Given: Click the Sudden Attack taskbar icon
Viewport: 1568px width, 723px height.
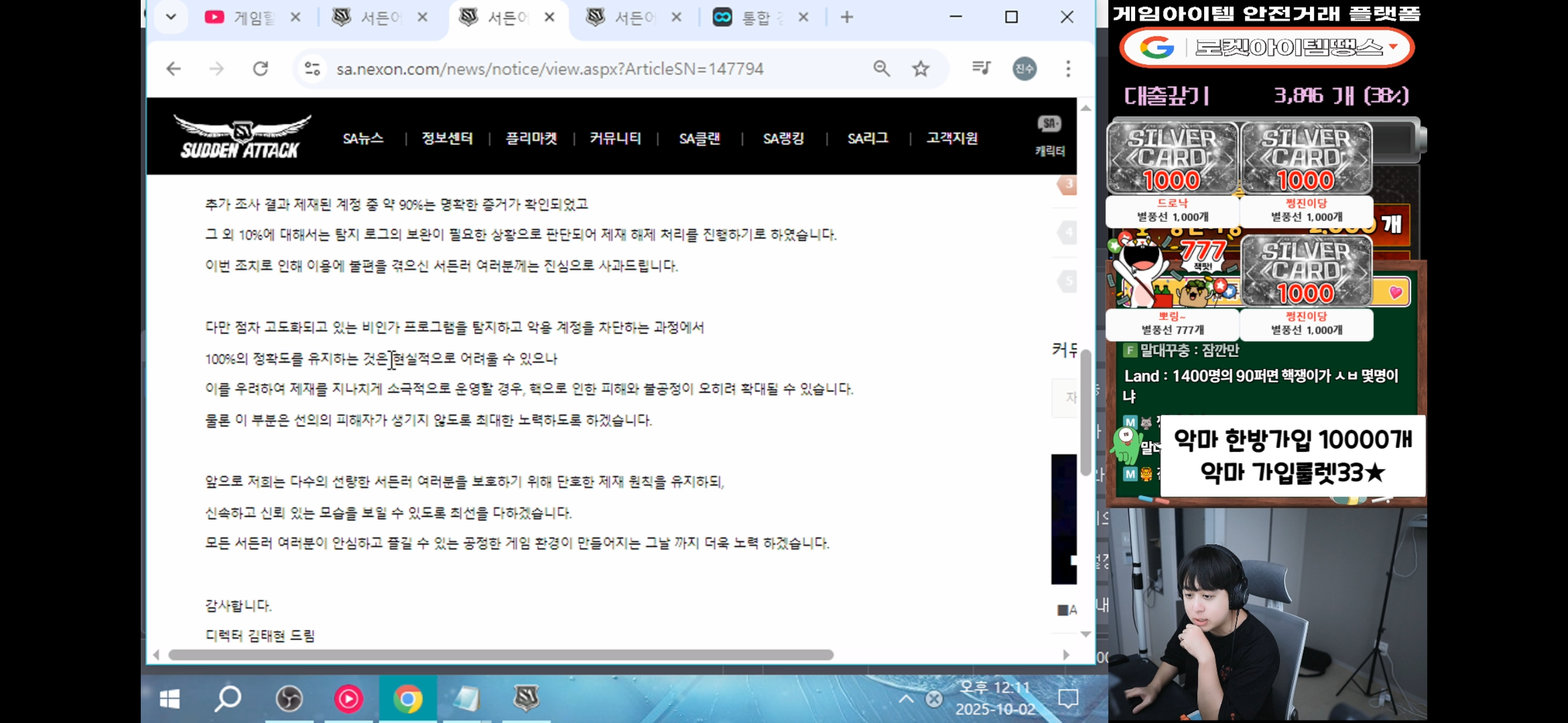Looking at the screenshot, I should (526, 699).
